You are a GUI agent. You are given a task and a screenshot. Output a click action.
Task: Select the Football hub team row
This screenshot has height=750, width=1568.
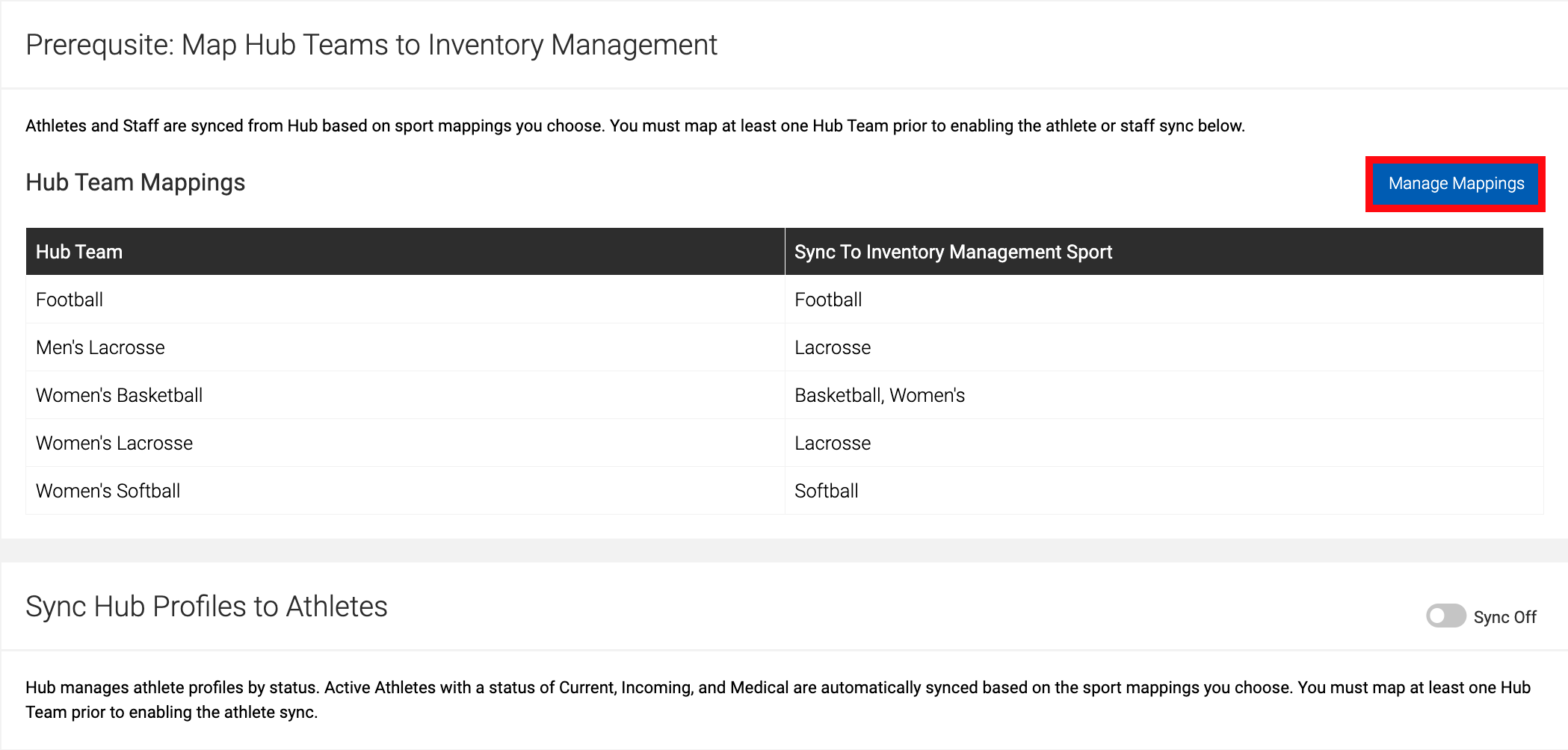click(70, 300)
